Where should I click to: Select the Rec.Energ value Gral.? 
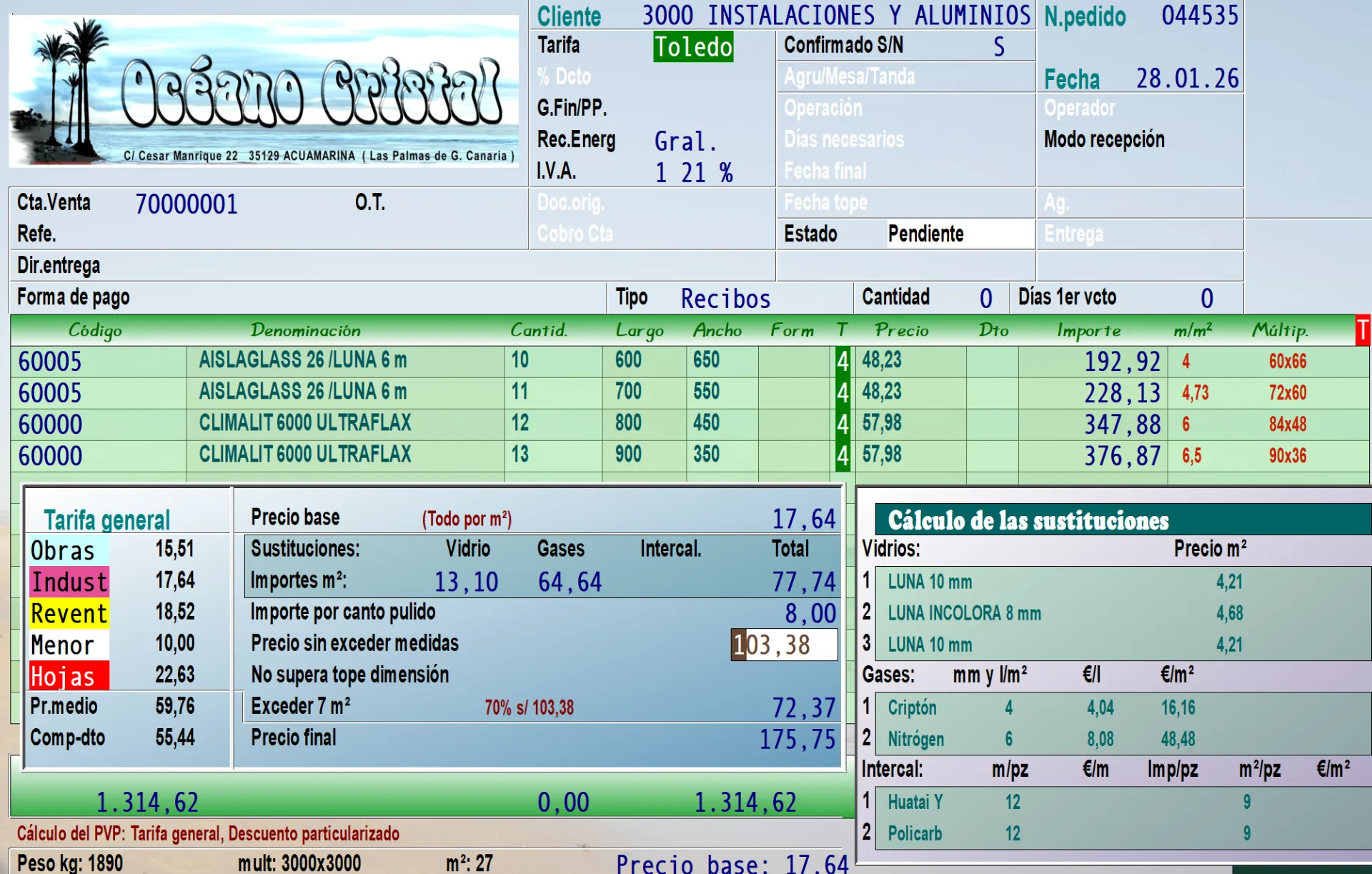pyautogui.click(x=685, y=141)
